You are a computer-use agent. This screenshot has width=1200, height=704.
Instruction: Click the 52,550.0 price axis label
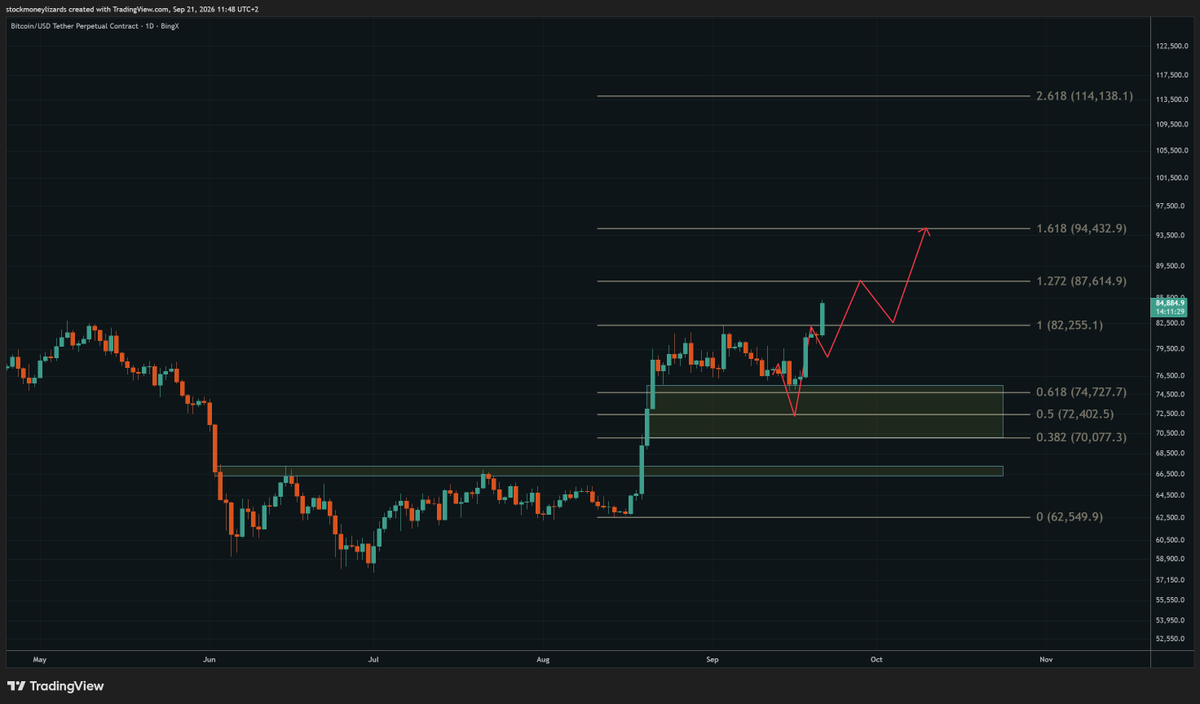click(x=1169, y=639)
